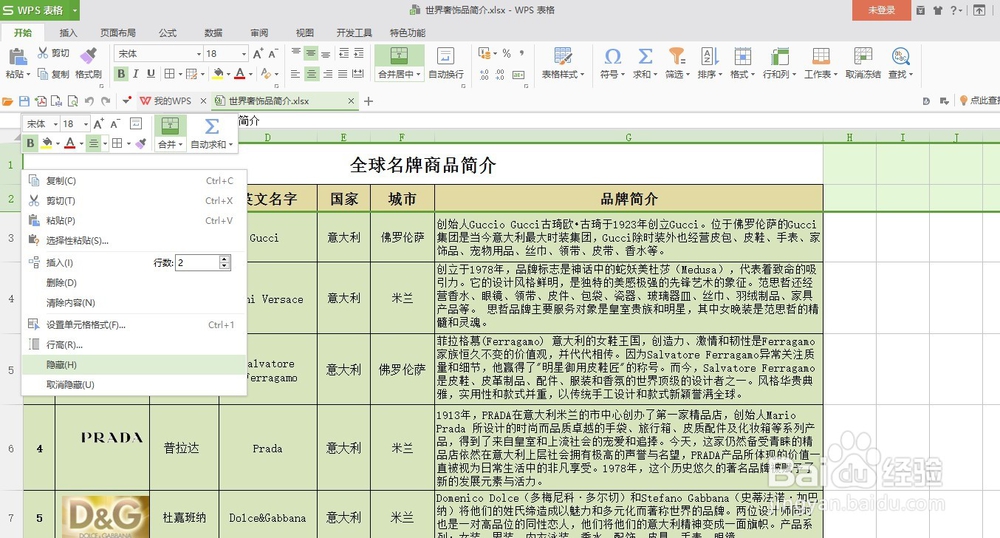1000x538 pixels.
Task: Click the Unfreeze Panes (取消冻结) icon
Action: (863, 57)
